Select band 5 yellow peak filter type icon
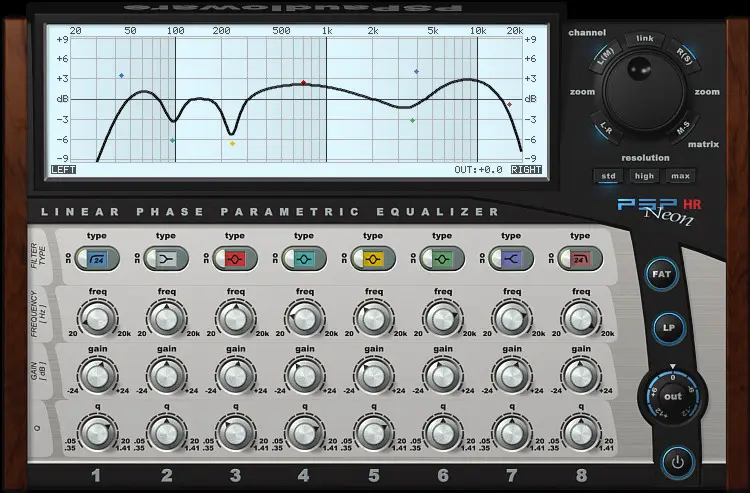 tap(375, 260)
